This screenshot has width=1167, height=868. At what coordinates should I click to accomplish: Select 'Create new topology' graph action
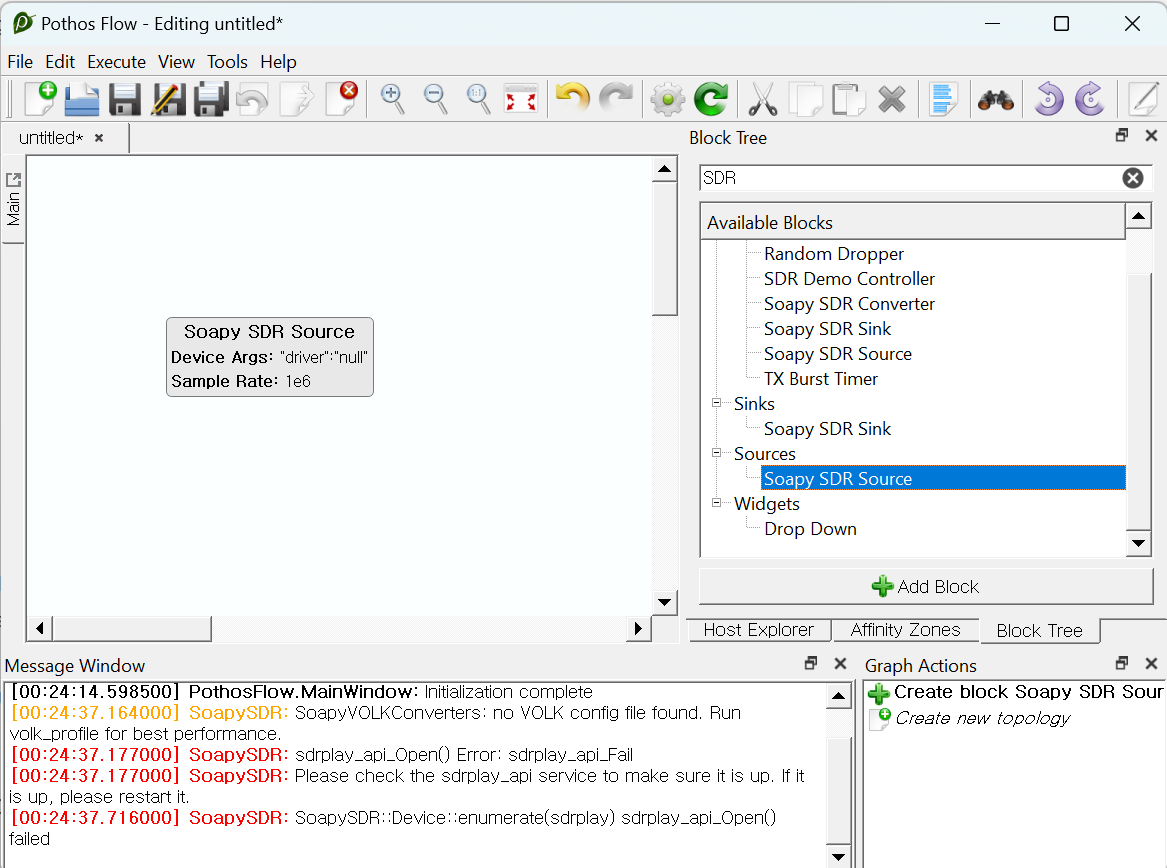pos(970,718)
